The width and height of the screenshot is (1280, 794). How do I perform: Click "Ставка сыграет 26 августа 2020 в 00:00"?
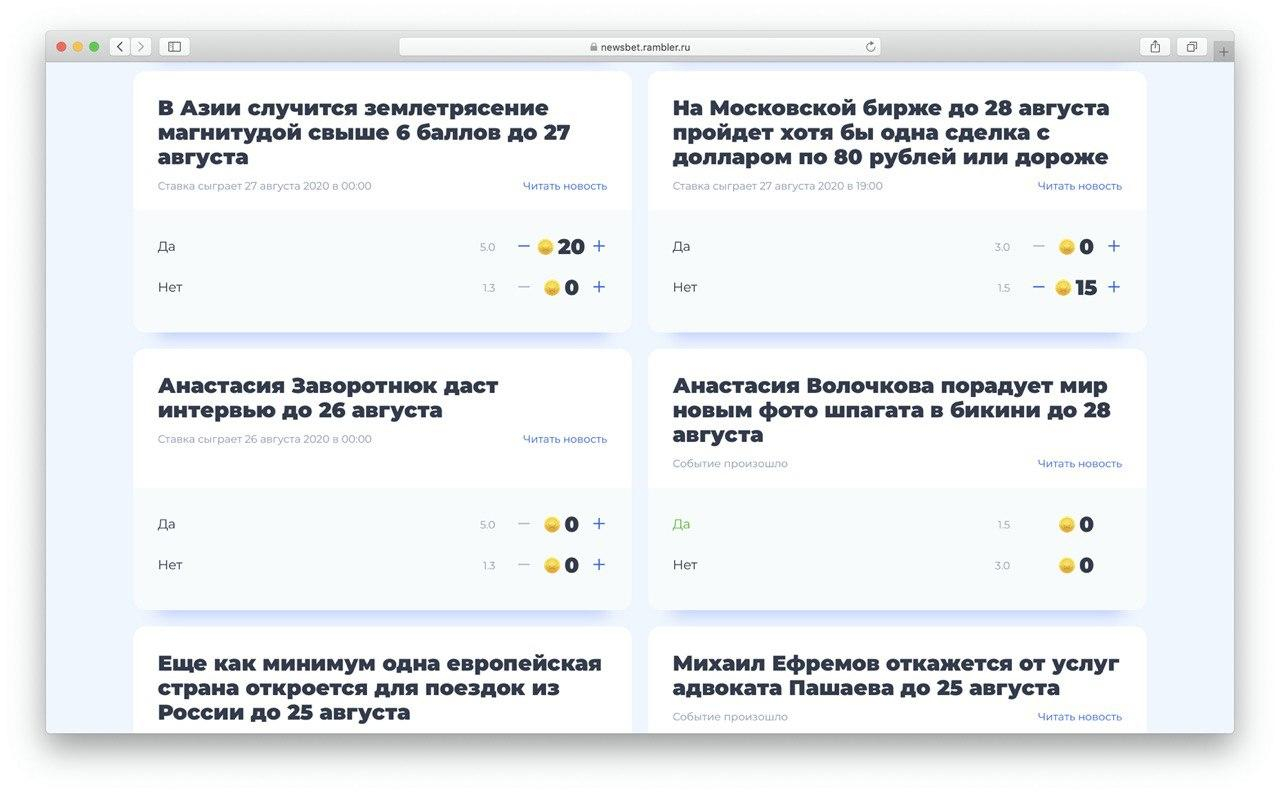265,439
